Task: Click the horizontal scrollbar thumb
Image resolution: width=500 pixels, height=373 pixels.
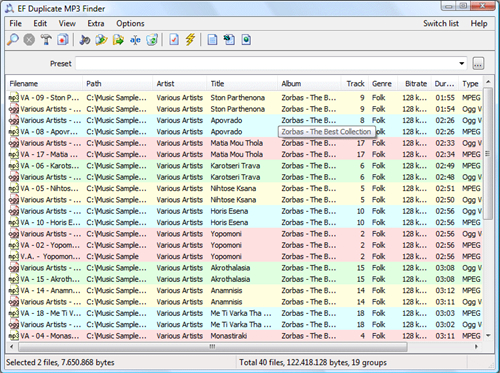Action: (212, 347)
